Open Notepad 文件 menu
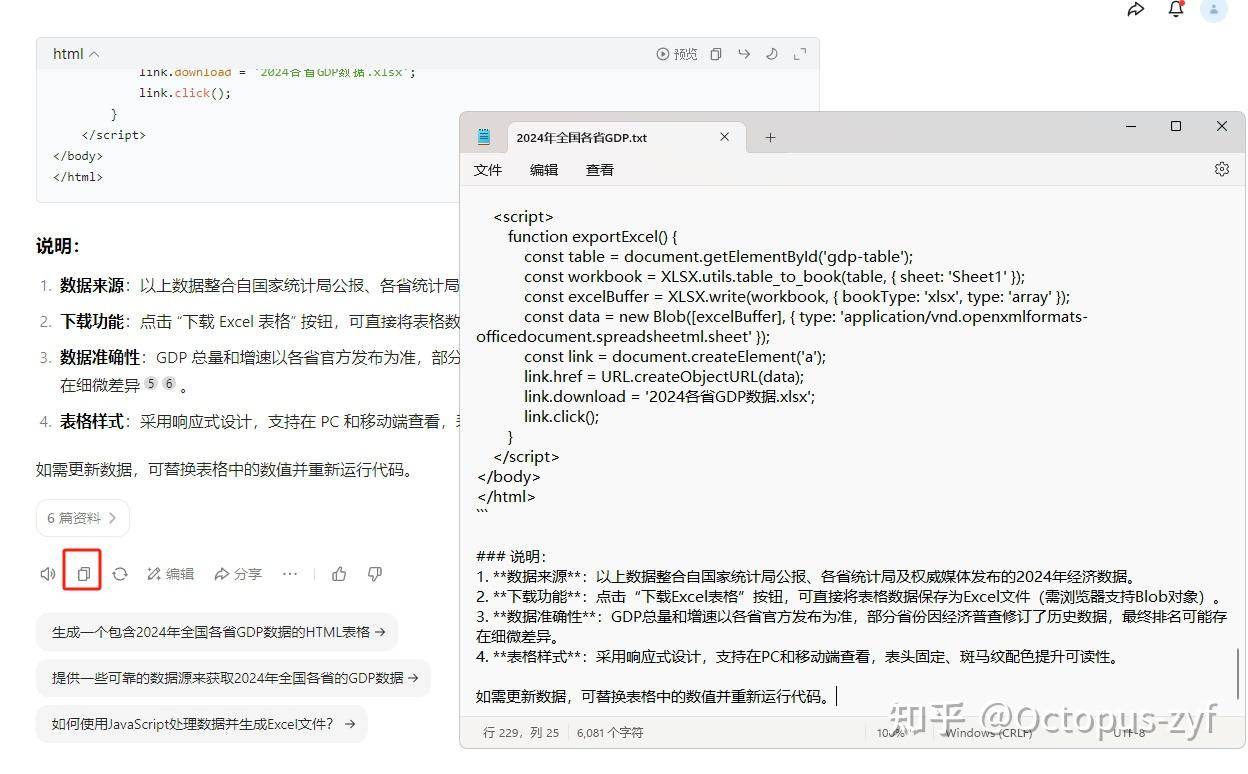 (488, 170)
